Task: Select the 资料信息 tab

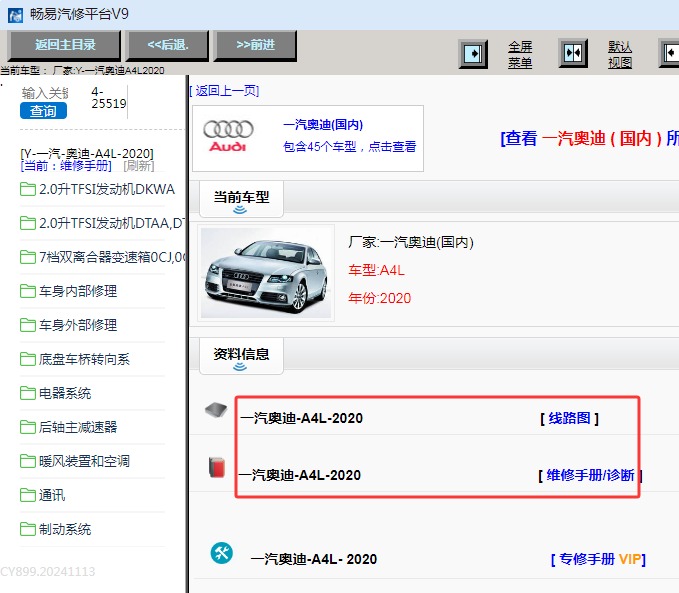Action: coord(241,356)
